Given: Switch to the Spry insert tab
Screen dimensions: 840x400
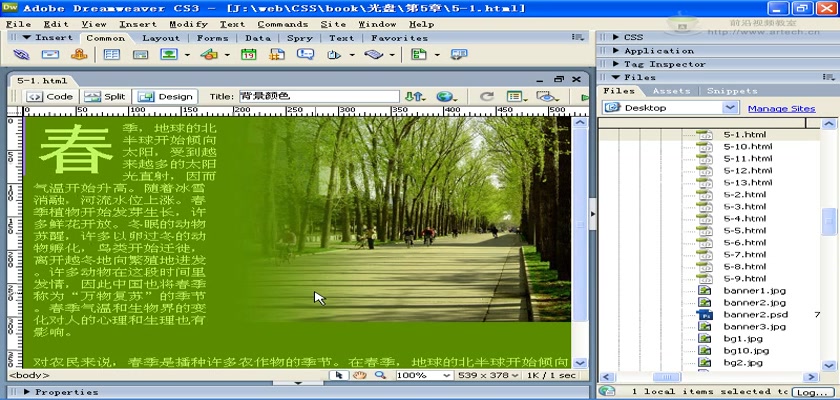Looking at the screenshot, I should coord(299,38).
